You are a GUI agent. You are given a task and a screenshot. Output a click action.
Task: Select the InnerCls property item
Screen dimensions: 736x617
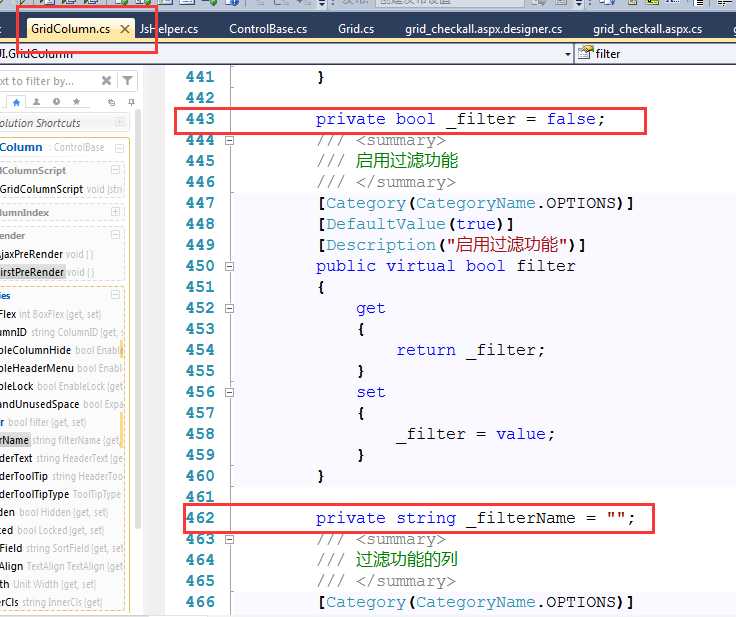click(51, 602)
